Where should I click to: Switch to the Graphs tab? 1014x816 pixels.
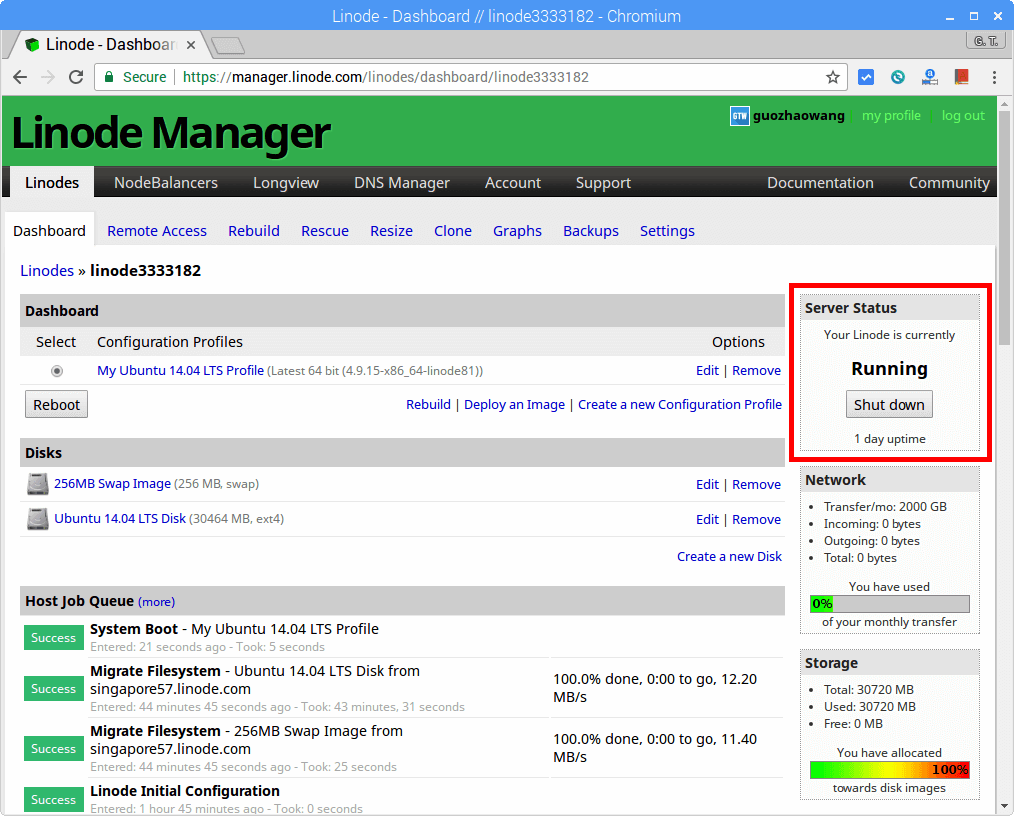tap(517, 231)
